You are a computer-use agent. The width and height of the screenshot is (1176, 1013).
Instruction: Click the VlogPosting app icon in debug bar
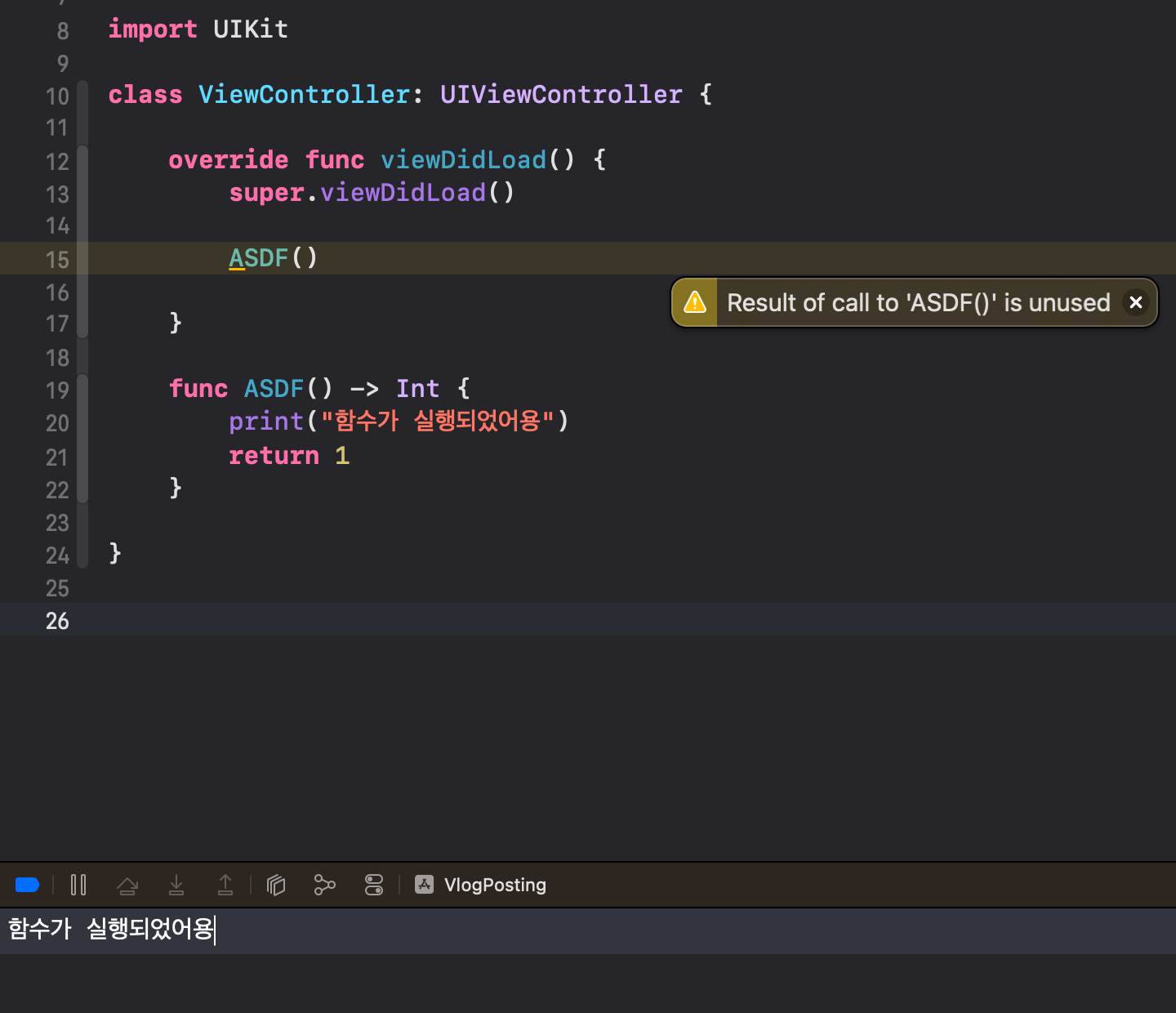(425, 885)
